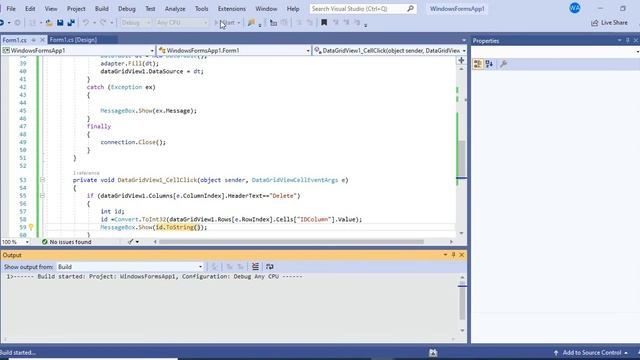Screen dimensions: 640x360
Task: Select the Categorized view in Properties
Action: (x=478, y=64)
